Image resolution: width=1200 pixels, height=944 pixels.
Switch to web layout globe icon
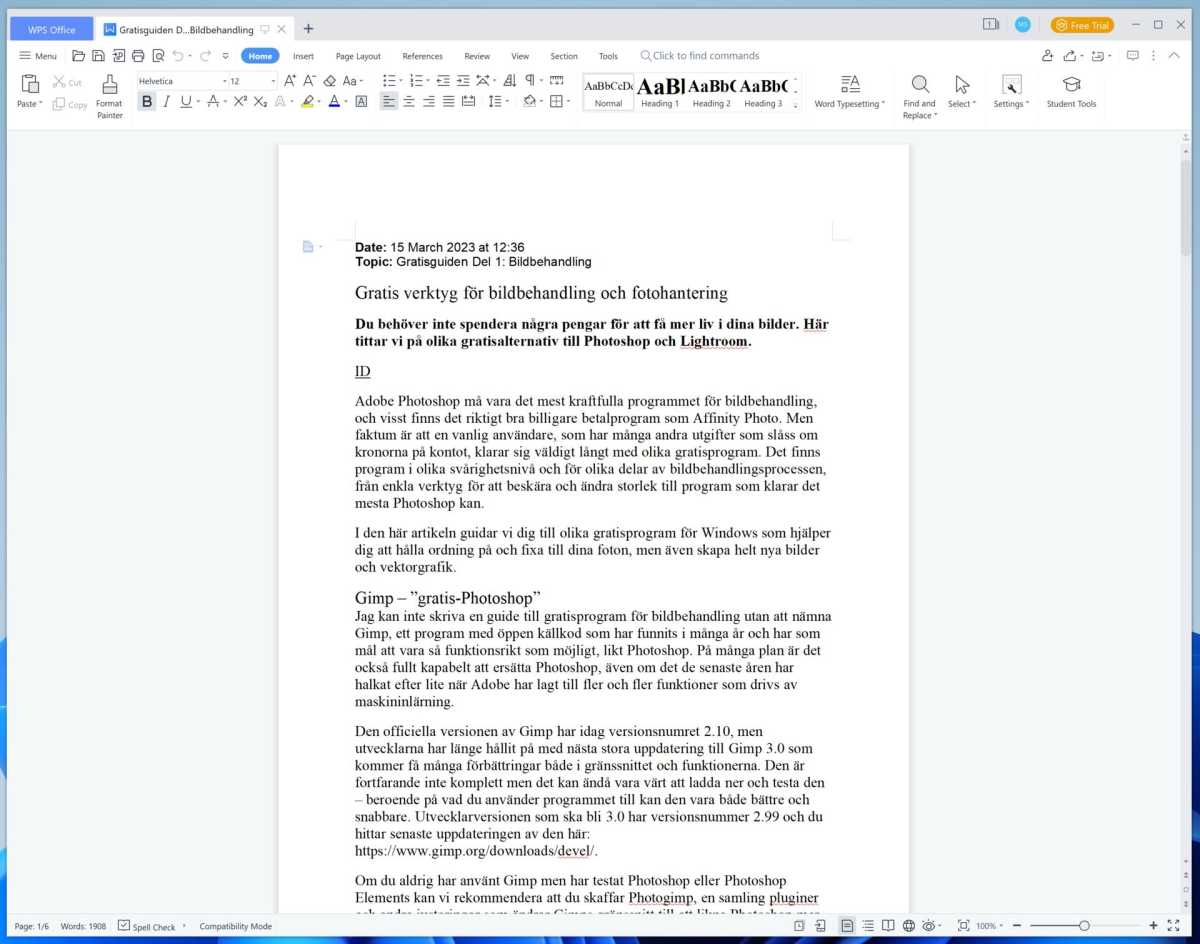point(908,926)
